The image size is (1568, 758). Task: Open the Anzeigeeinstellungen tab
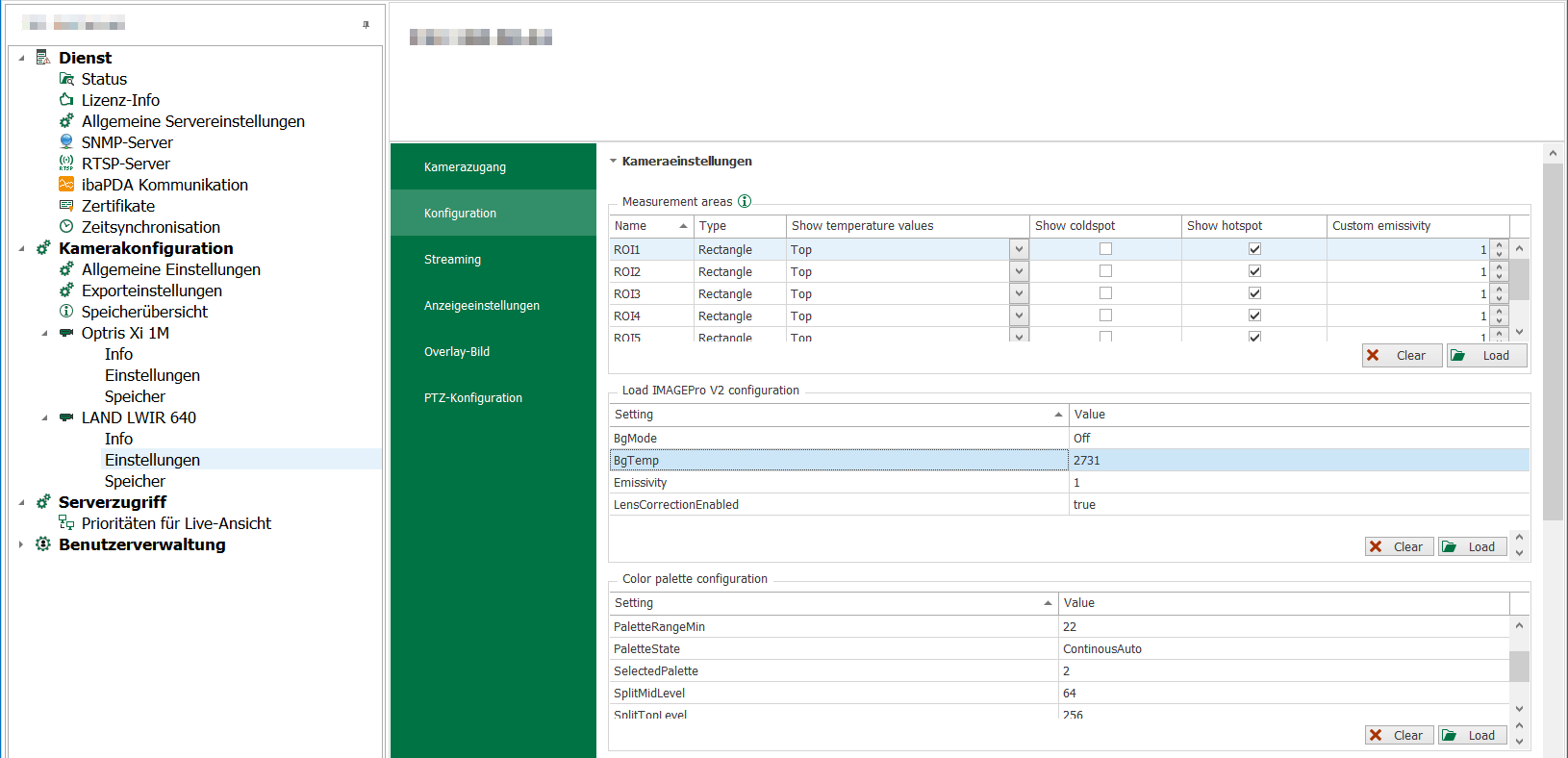click(x=493, y=305)
